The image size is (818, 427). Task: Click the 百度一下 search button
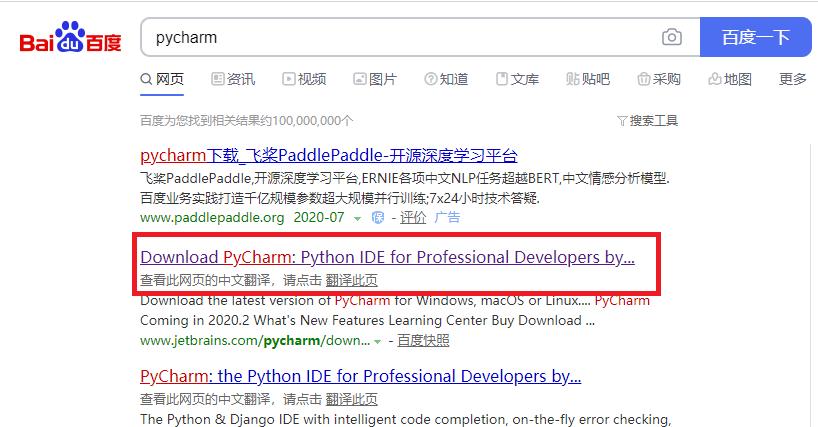click(755, 37)
